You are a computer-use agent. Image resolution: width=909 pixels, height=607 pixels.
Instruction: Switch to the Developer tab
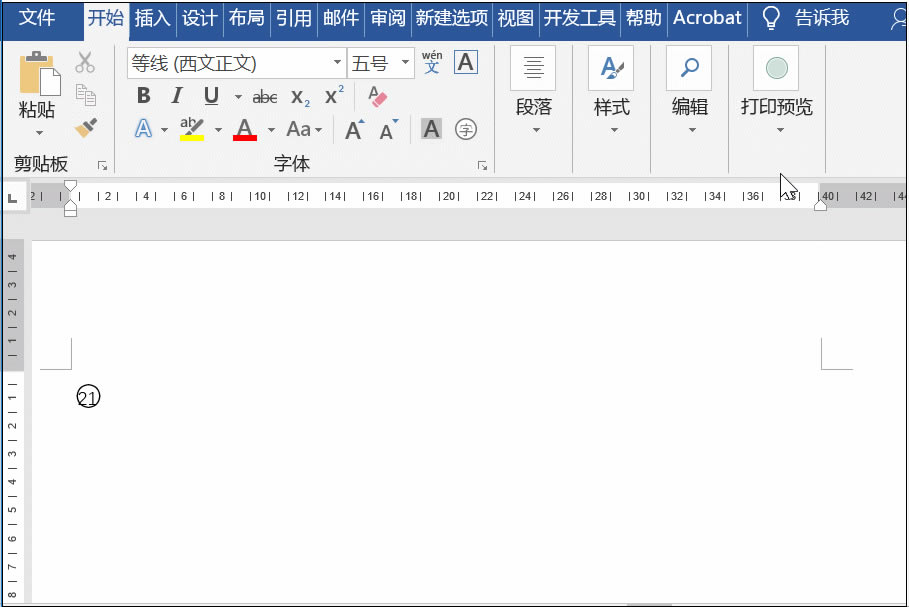579,18
